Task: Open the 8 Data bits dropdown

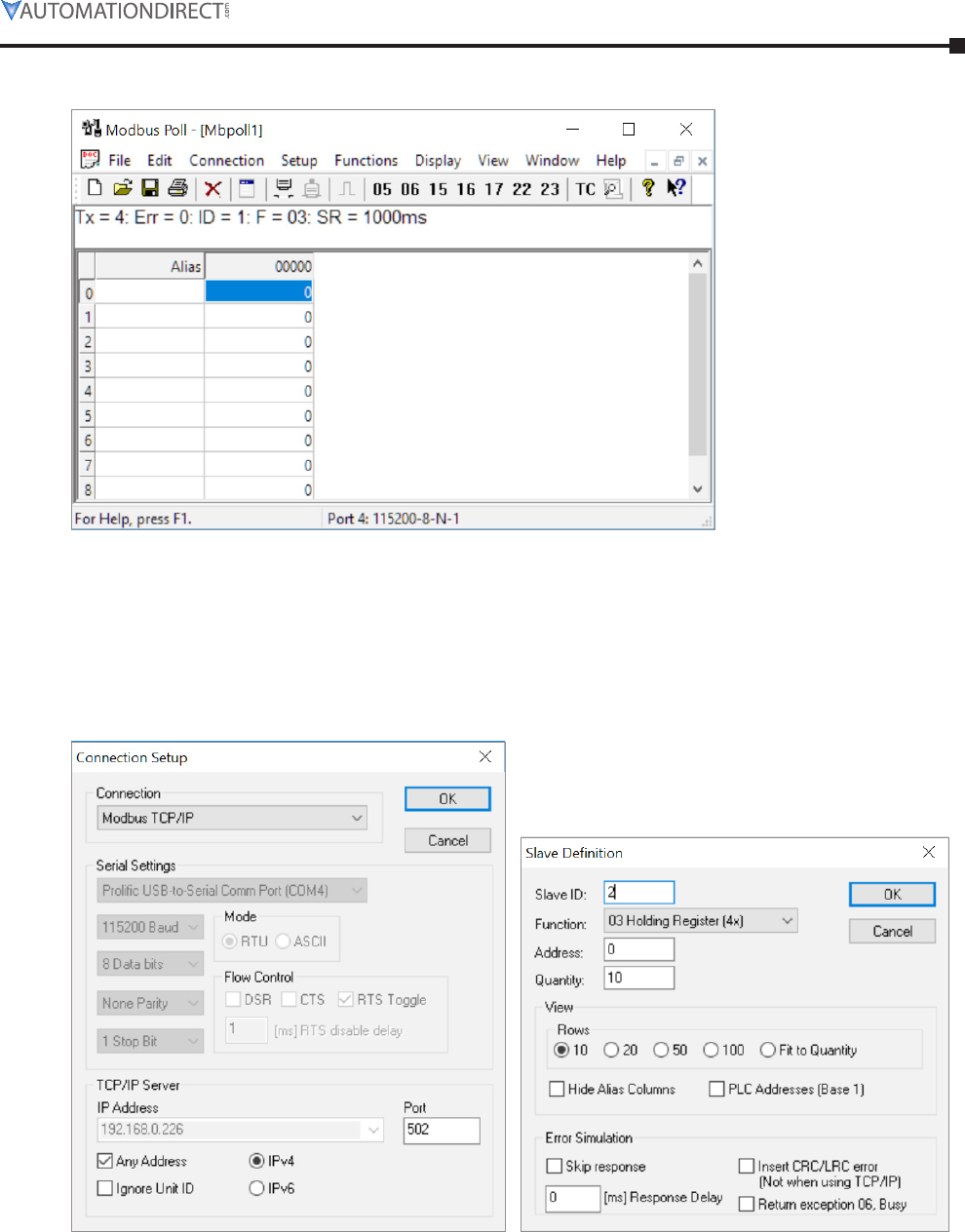Action: (150, 964)
